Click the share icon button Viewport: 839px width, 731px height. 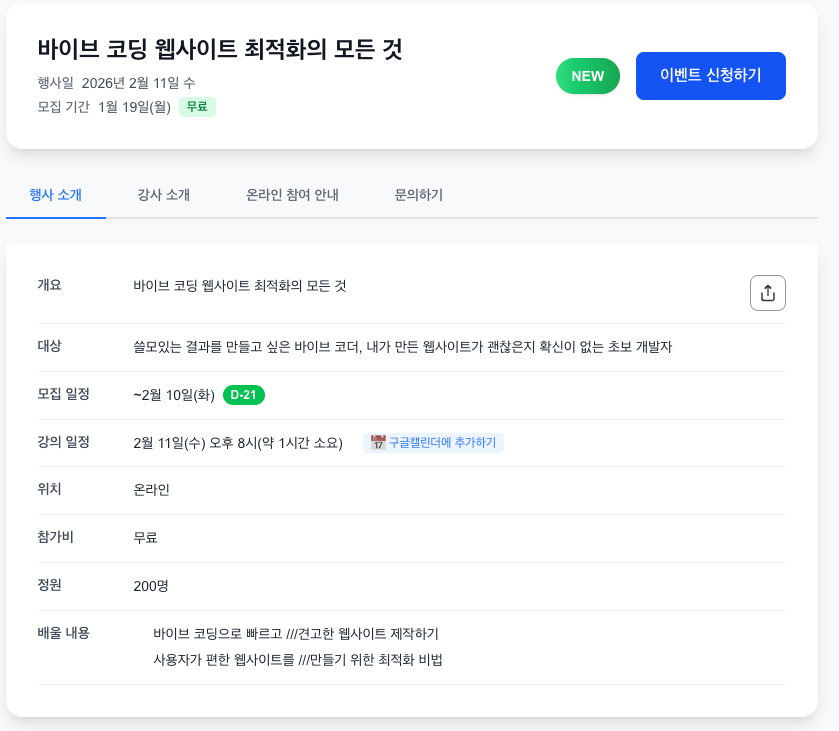tap(767, 293)
